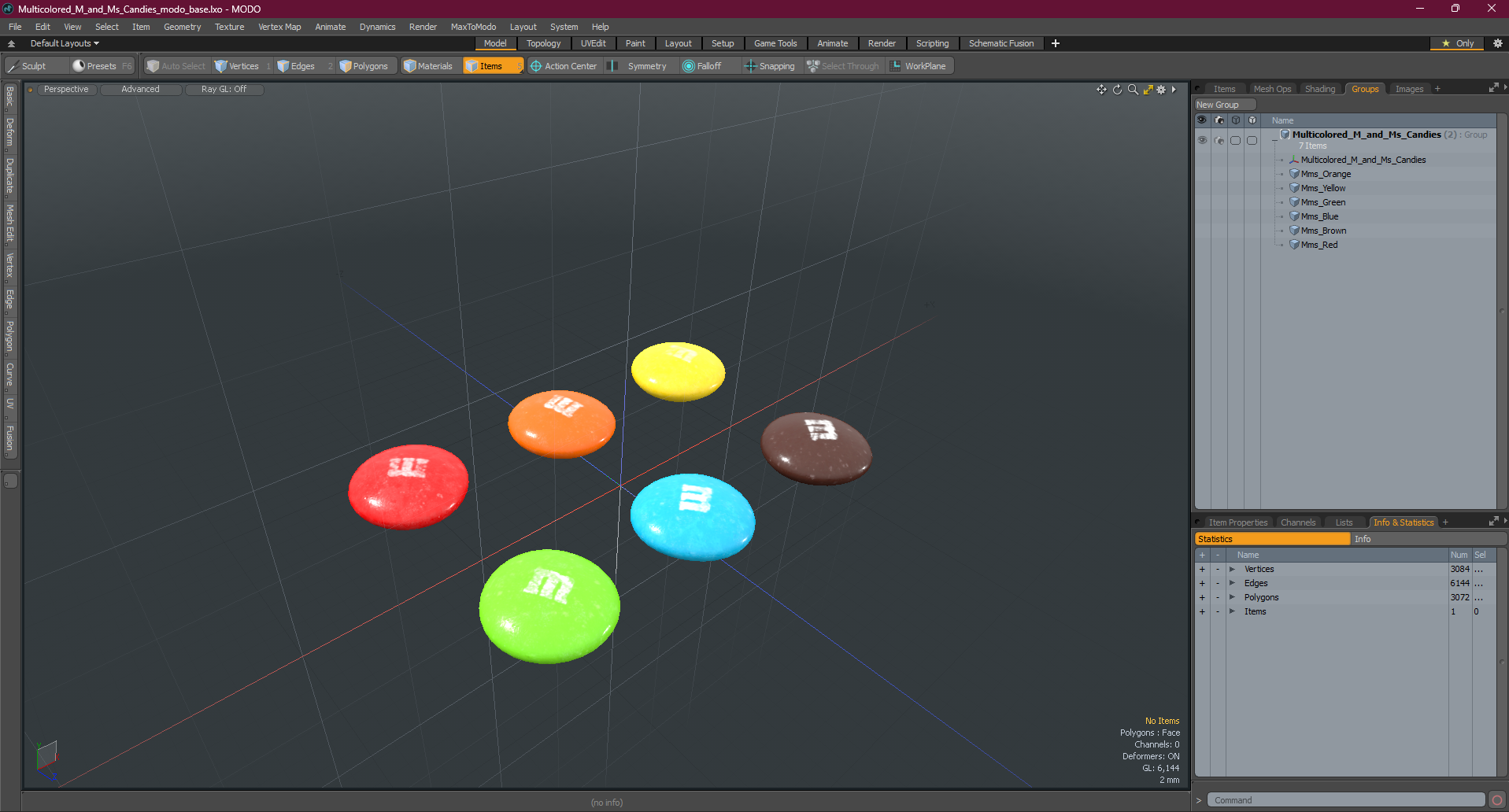Open the Ray GL: Off dropdown
The image size is (1509, 812).
click(x=224, y=89)
